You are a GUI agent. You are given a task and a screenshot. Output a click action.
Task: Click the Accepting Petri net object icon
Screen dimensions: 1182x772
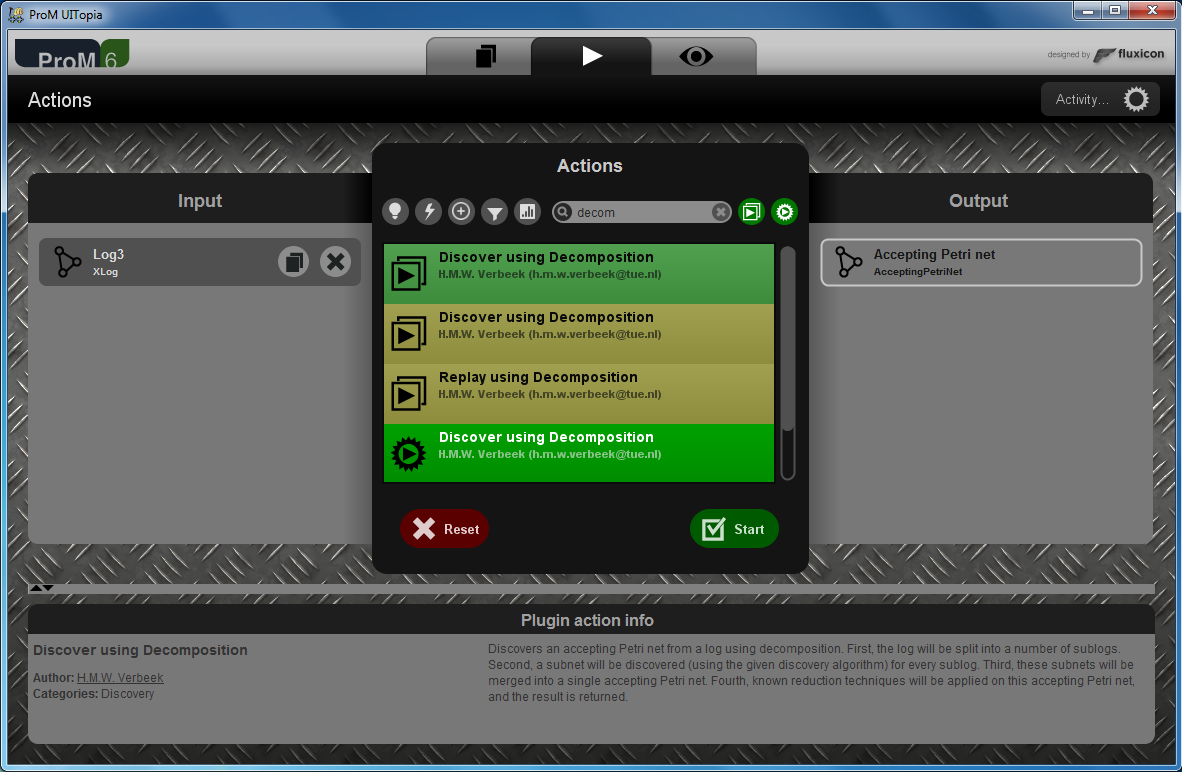849,262
